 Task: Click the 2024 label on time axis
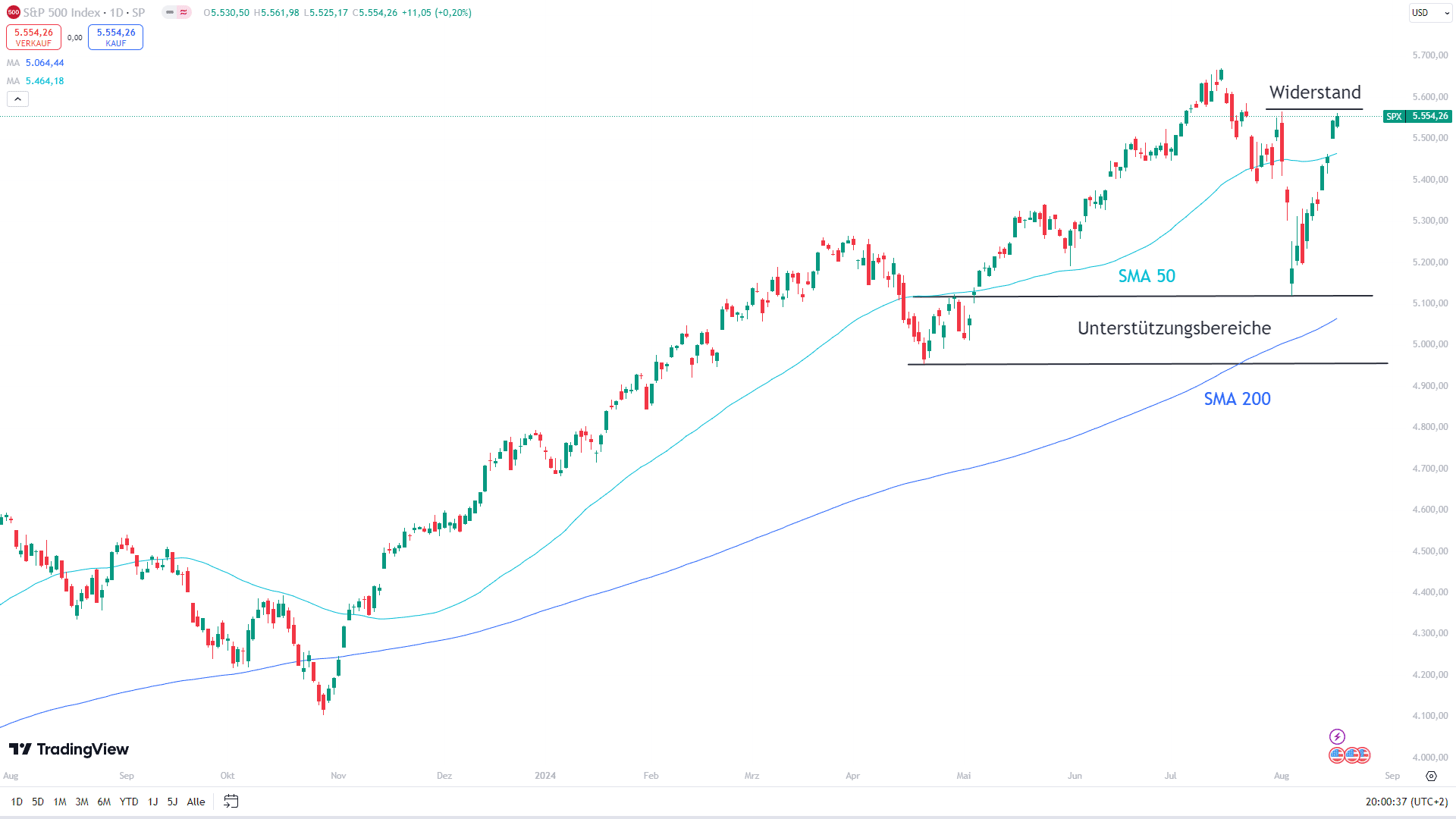pyautogui.click(x=545, y=776)
